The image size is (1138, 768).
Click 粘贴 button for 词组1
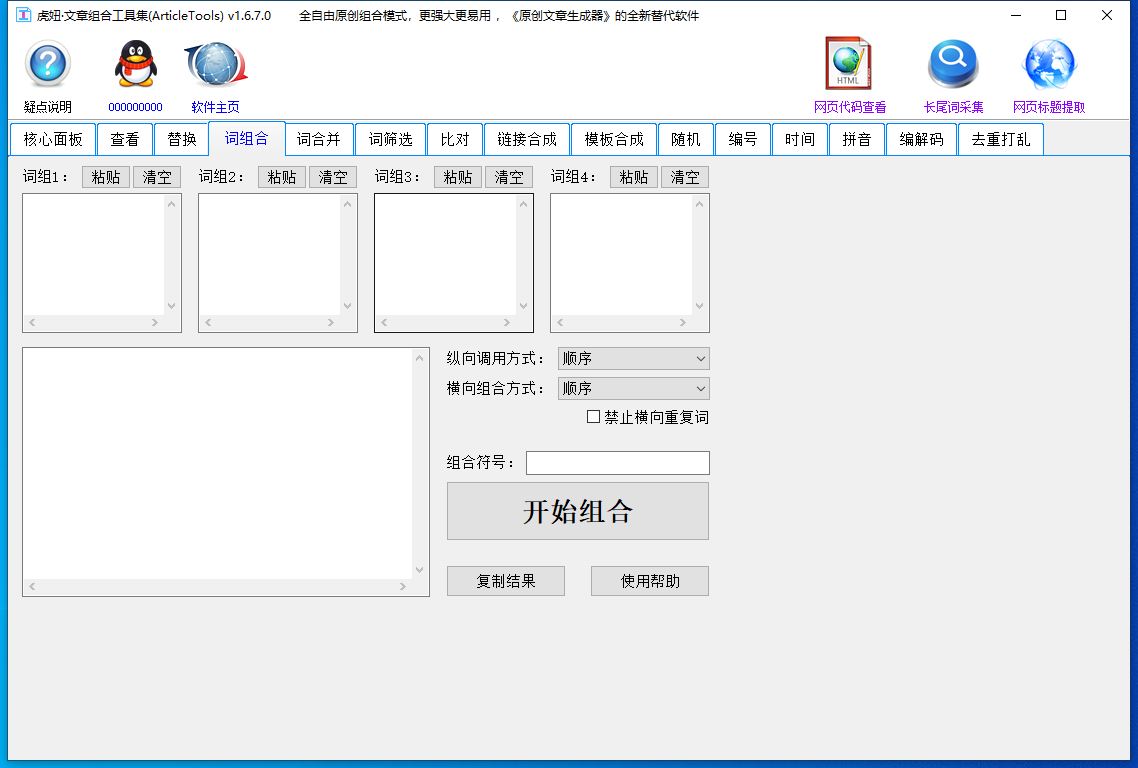coord(106,177)
